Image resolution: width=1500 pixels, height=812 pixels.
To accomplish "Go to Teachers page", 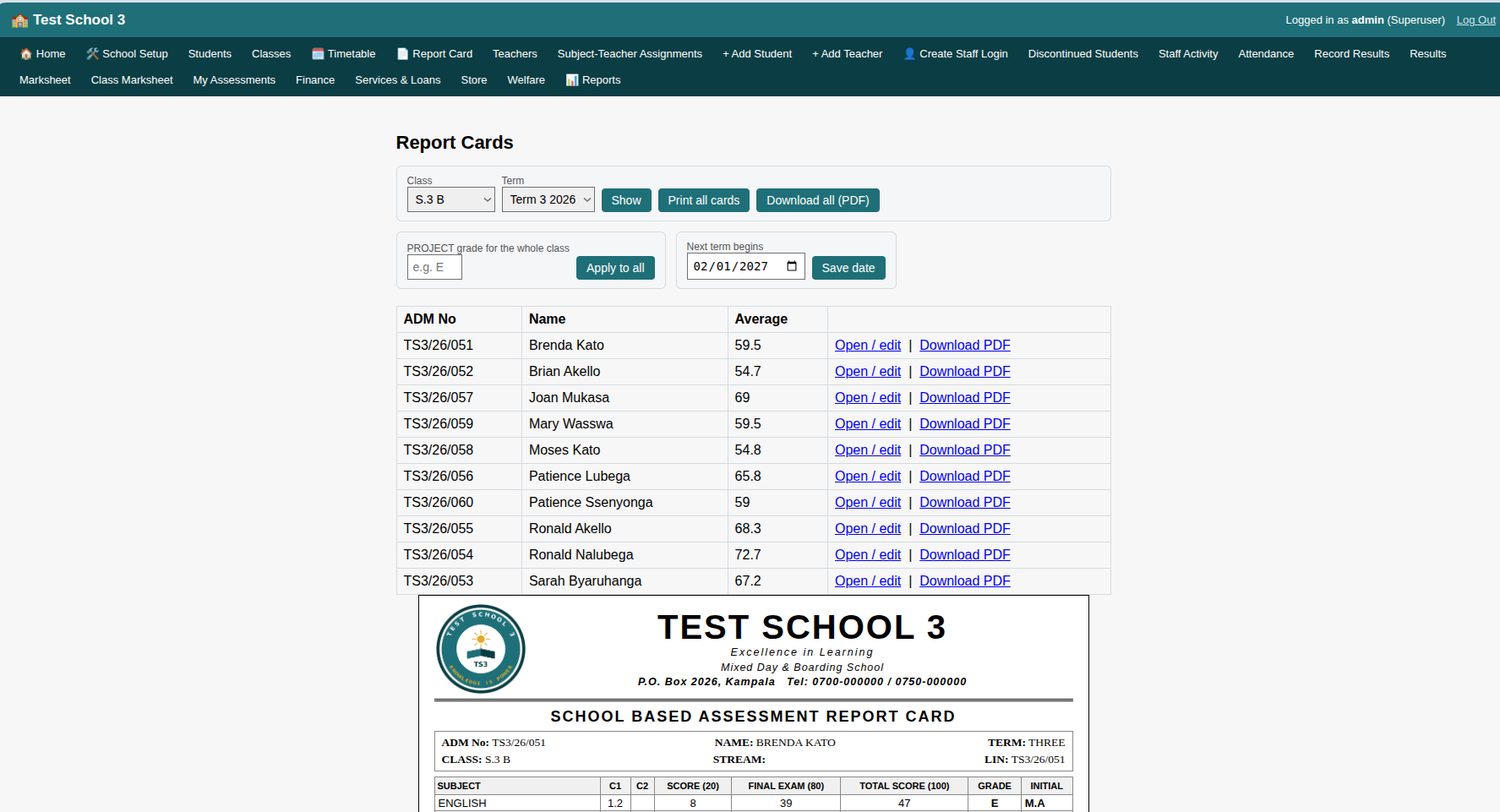I will 515,54.
